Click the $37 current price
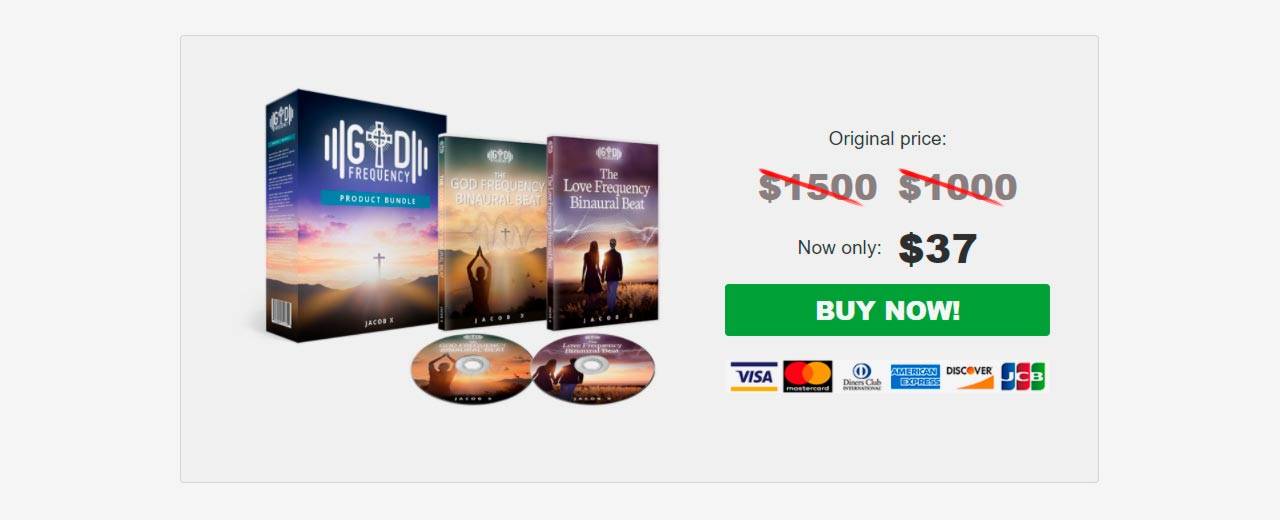 [x=938, y=249]
